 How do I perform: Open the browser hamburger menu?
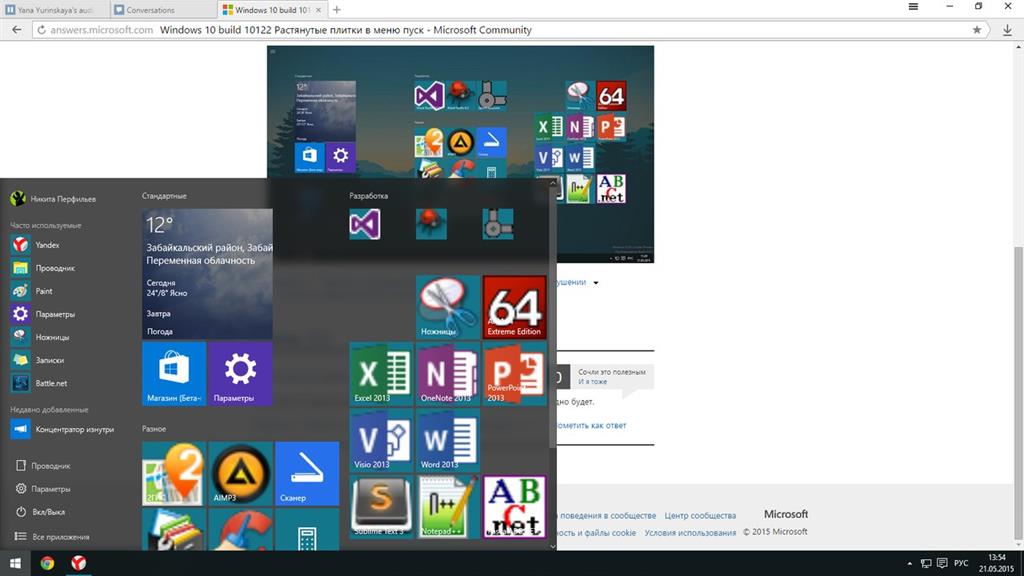913,7
